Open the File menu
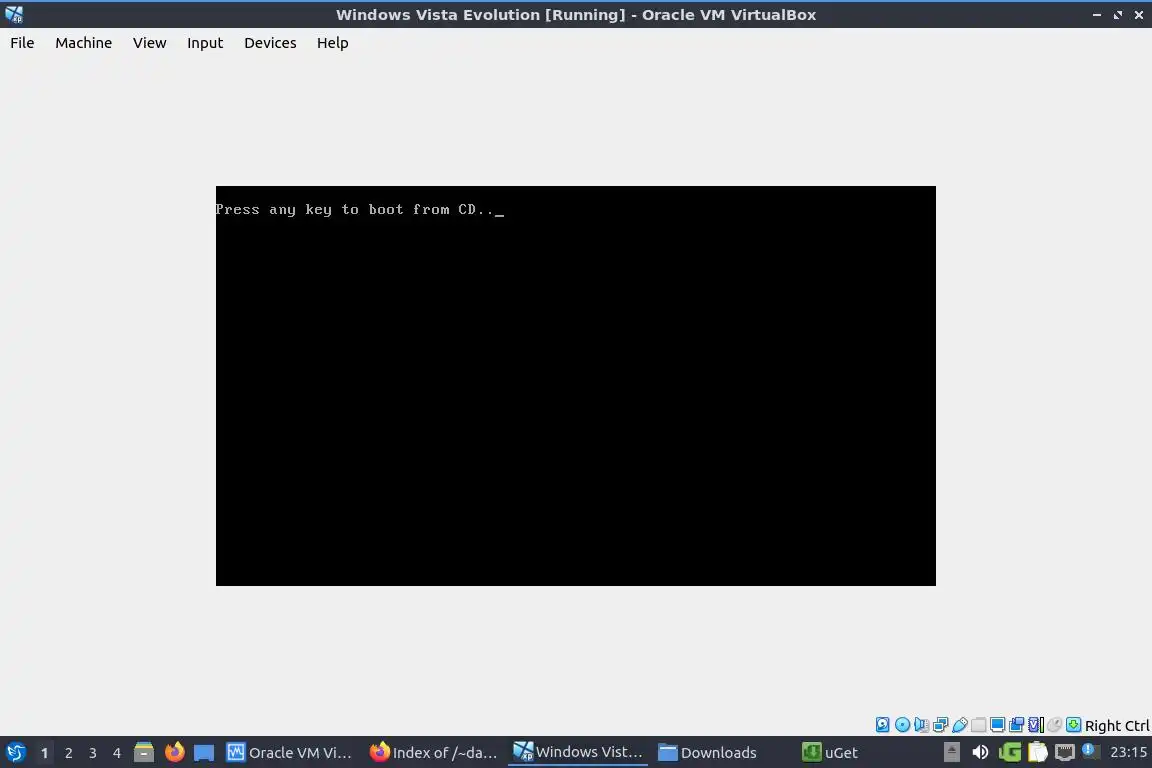Image resolution: width=1152 pixels, height=768 pixels. click(22, 43)
